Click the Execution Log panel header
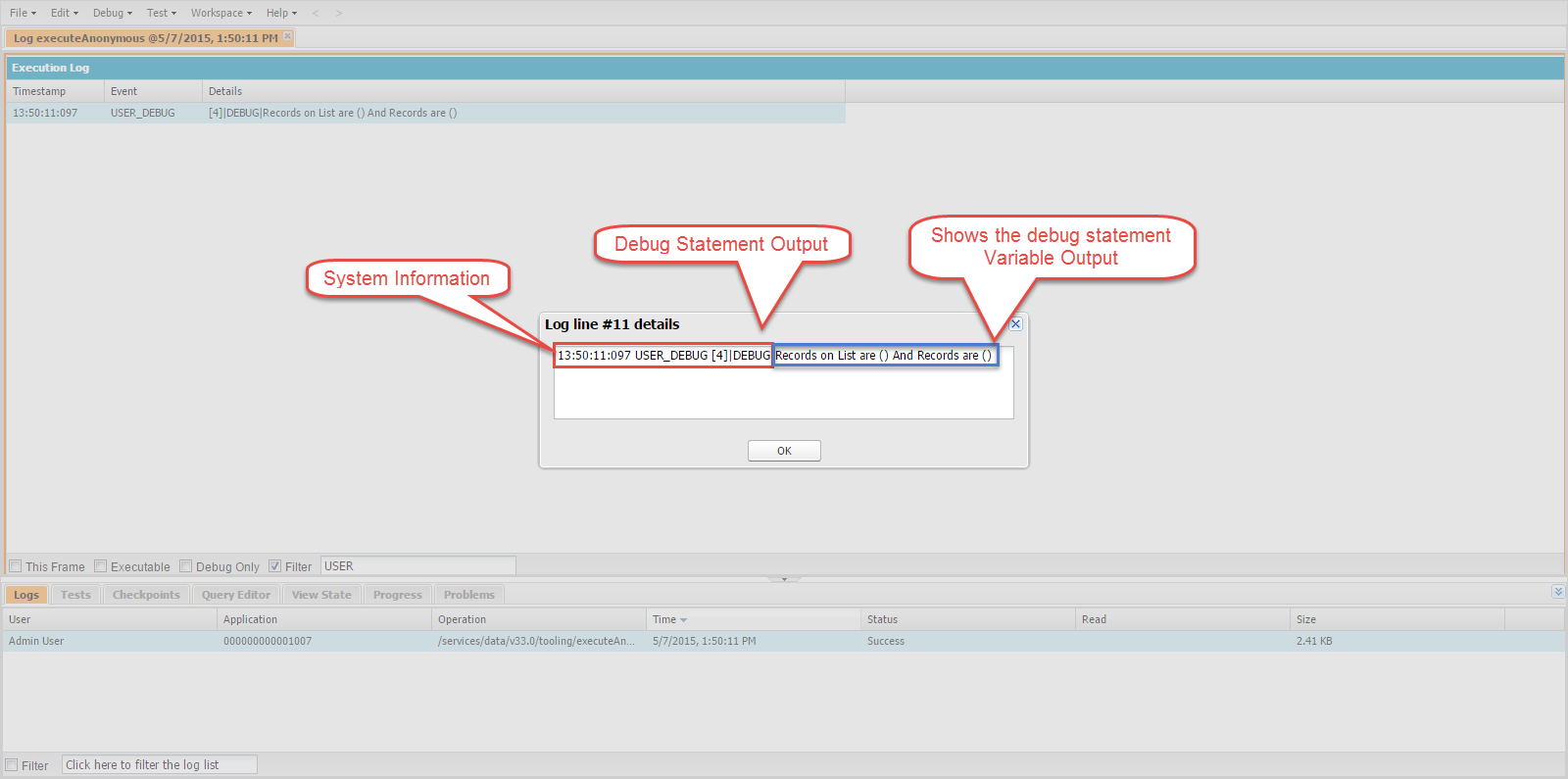The image size is (1568, 779). click(785, 68)
